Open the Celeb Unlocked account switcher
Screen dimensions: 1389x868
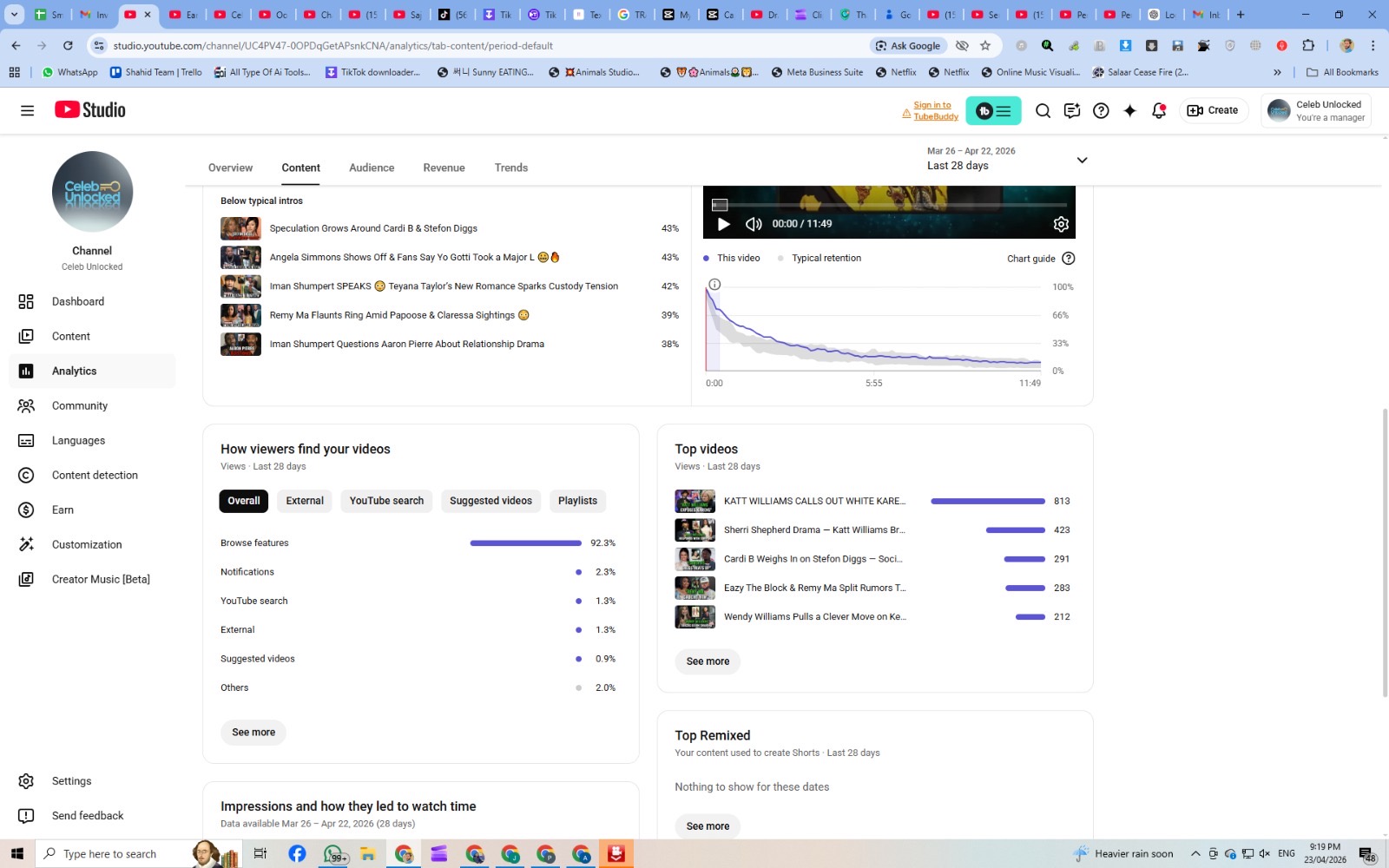point(1316,111)
